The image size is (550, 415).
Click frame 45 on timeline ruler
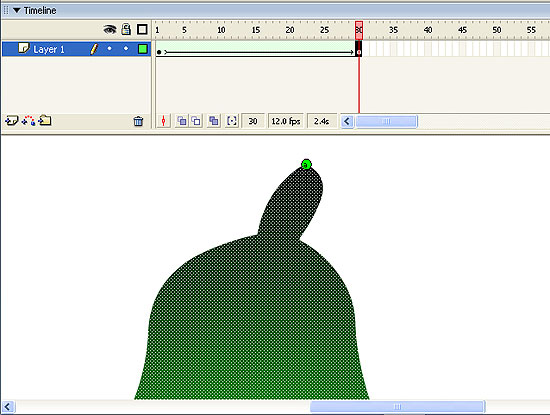(462, 30)
